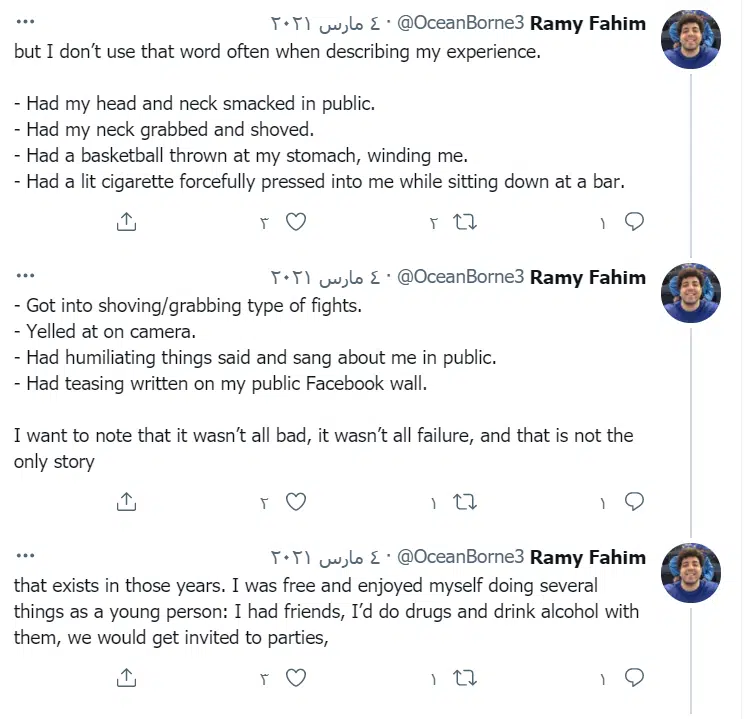Share the tweet about lit cigarette
This screenshot has height=719, width=744.
coord(126,222)
